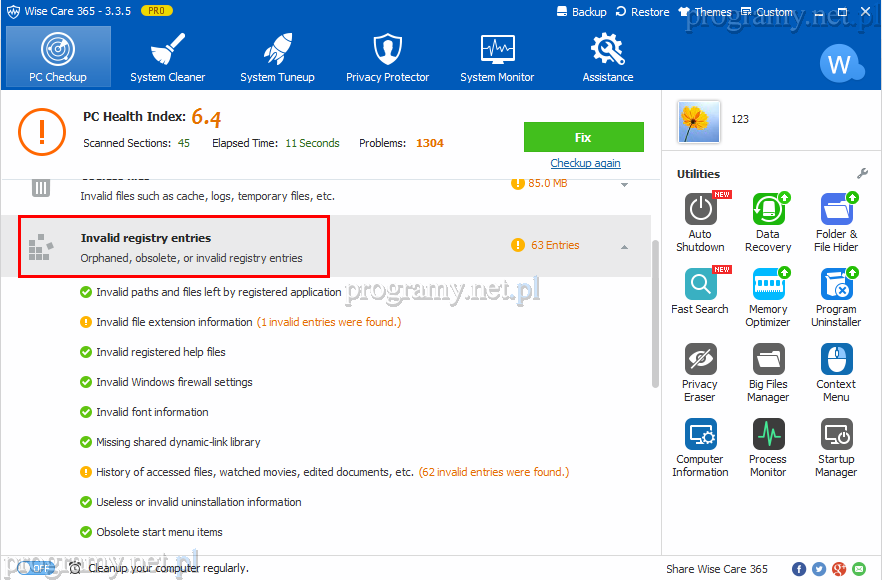Click the Invalid font information check mark
882x580 pixels.
[x=86, y=412]
